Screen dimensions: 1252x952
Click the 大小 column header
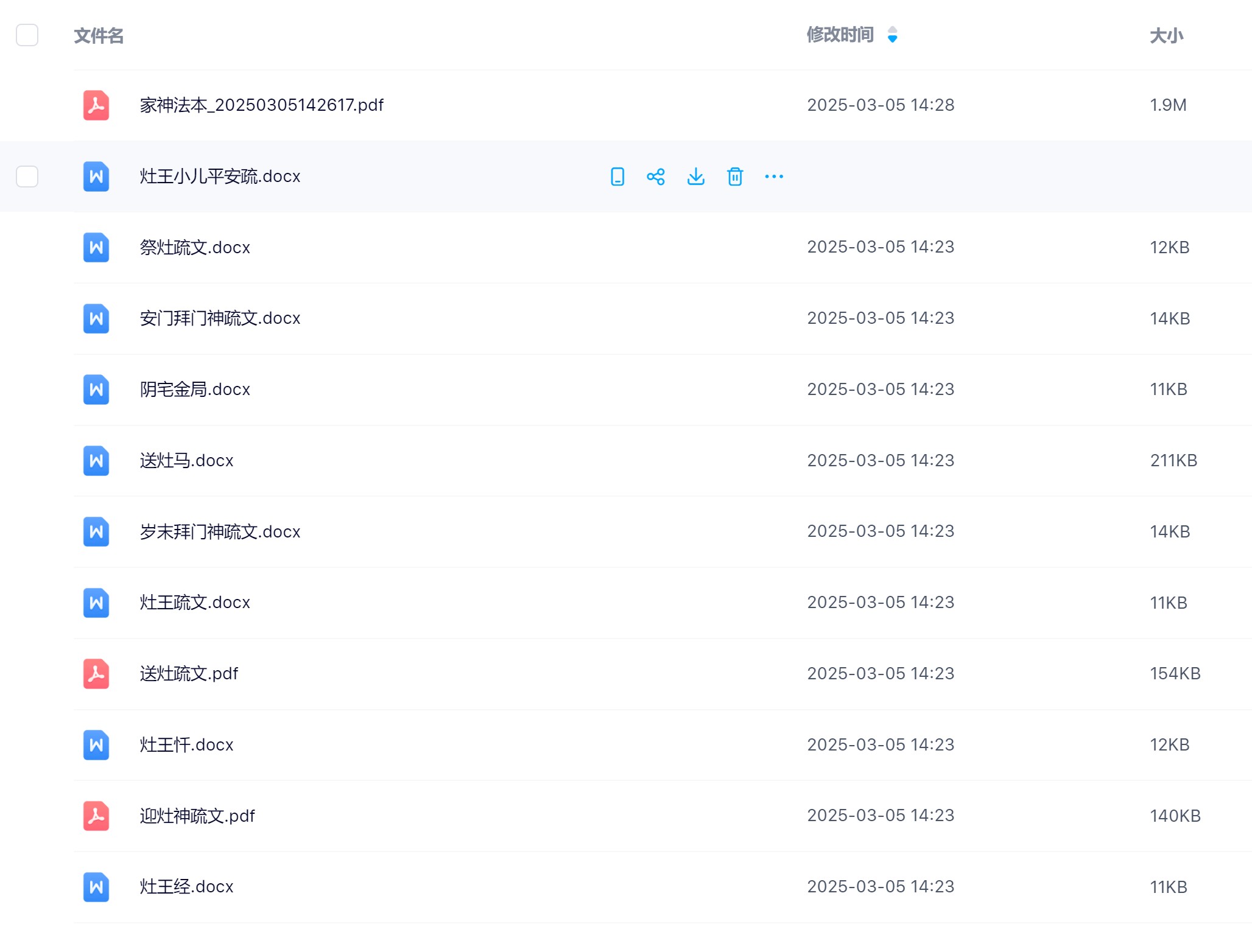click(x=1166, y=36)
